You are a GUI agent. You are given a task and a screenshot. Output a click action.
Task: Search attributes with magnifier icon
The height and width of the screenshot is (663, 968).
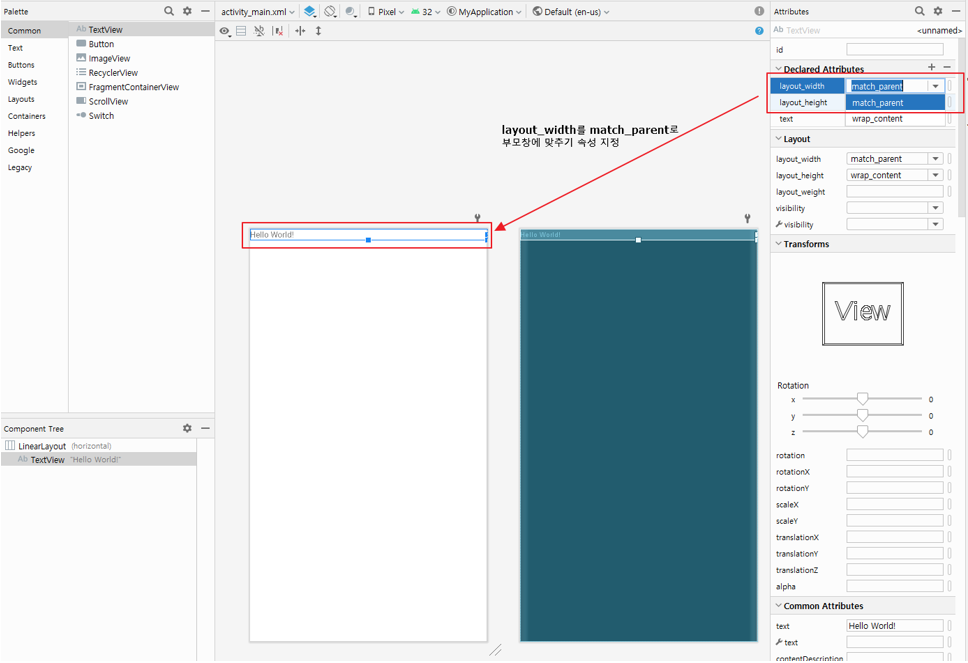920,11
